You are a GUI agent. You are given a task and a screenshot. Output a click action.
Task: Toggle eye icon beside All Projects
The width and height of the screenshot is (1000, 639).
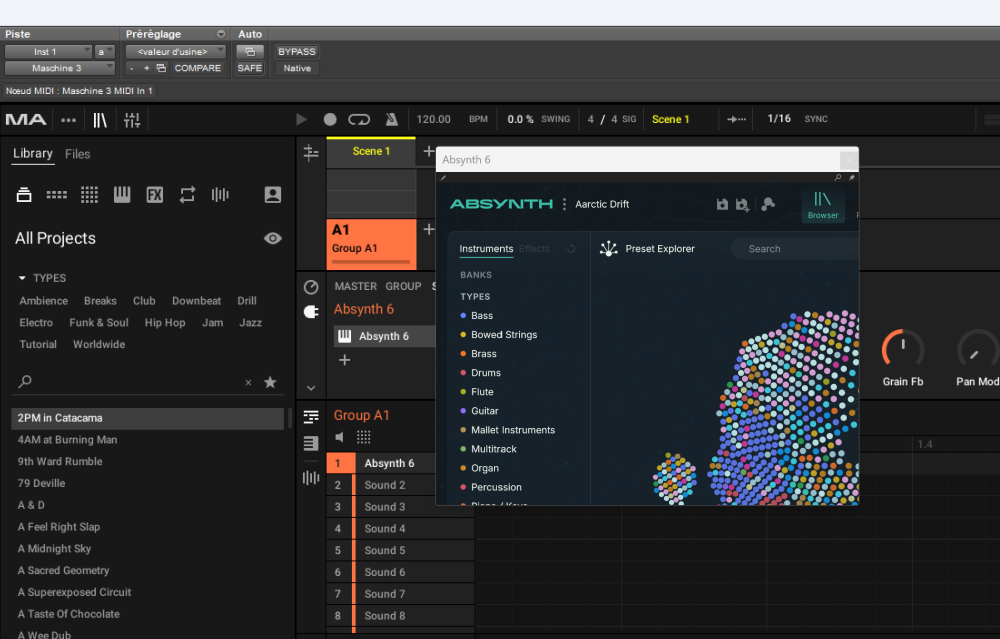(x=273, y=238)
